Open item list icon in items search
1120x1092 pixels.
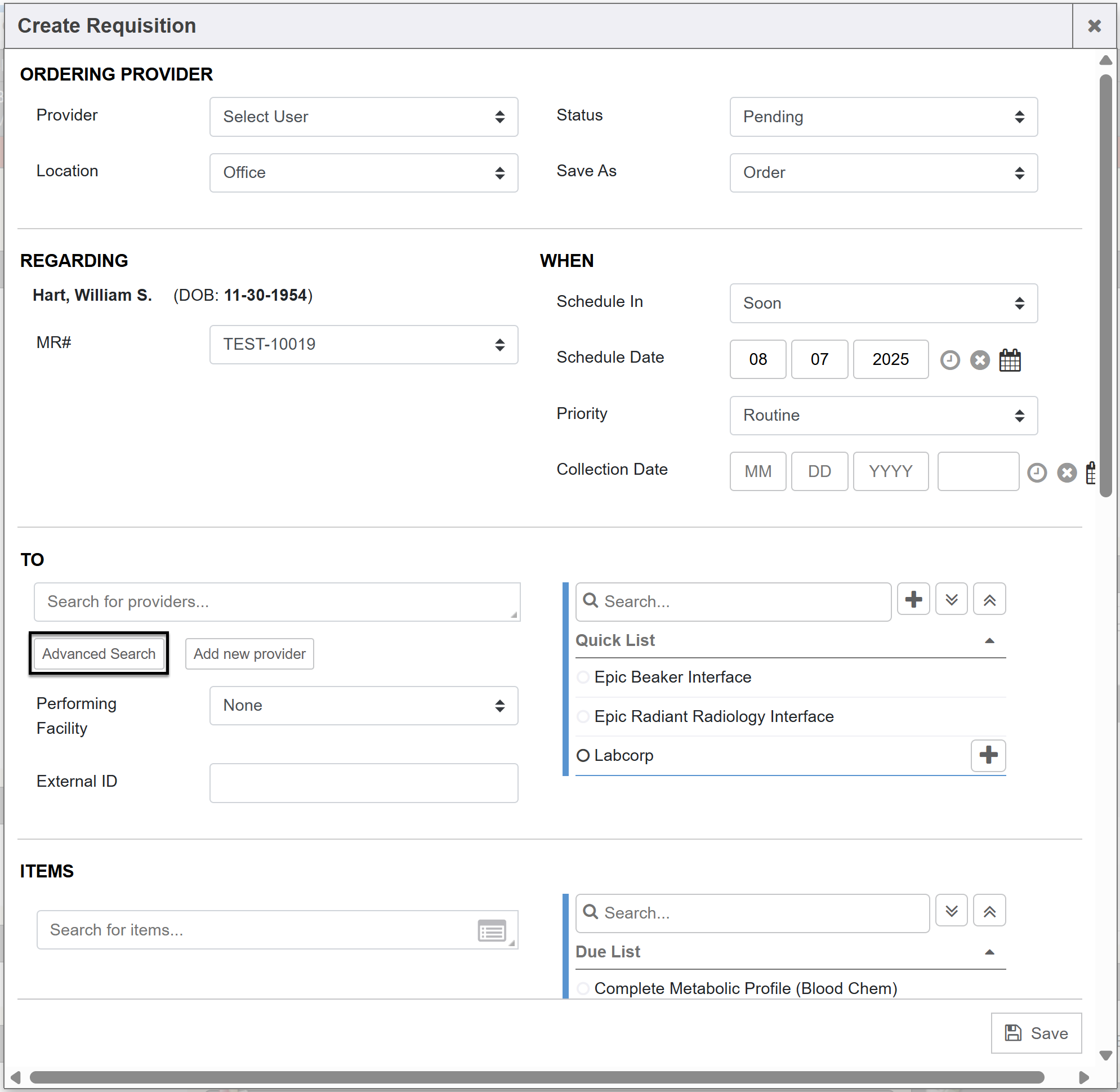click(x=492, y=930)
